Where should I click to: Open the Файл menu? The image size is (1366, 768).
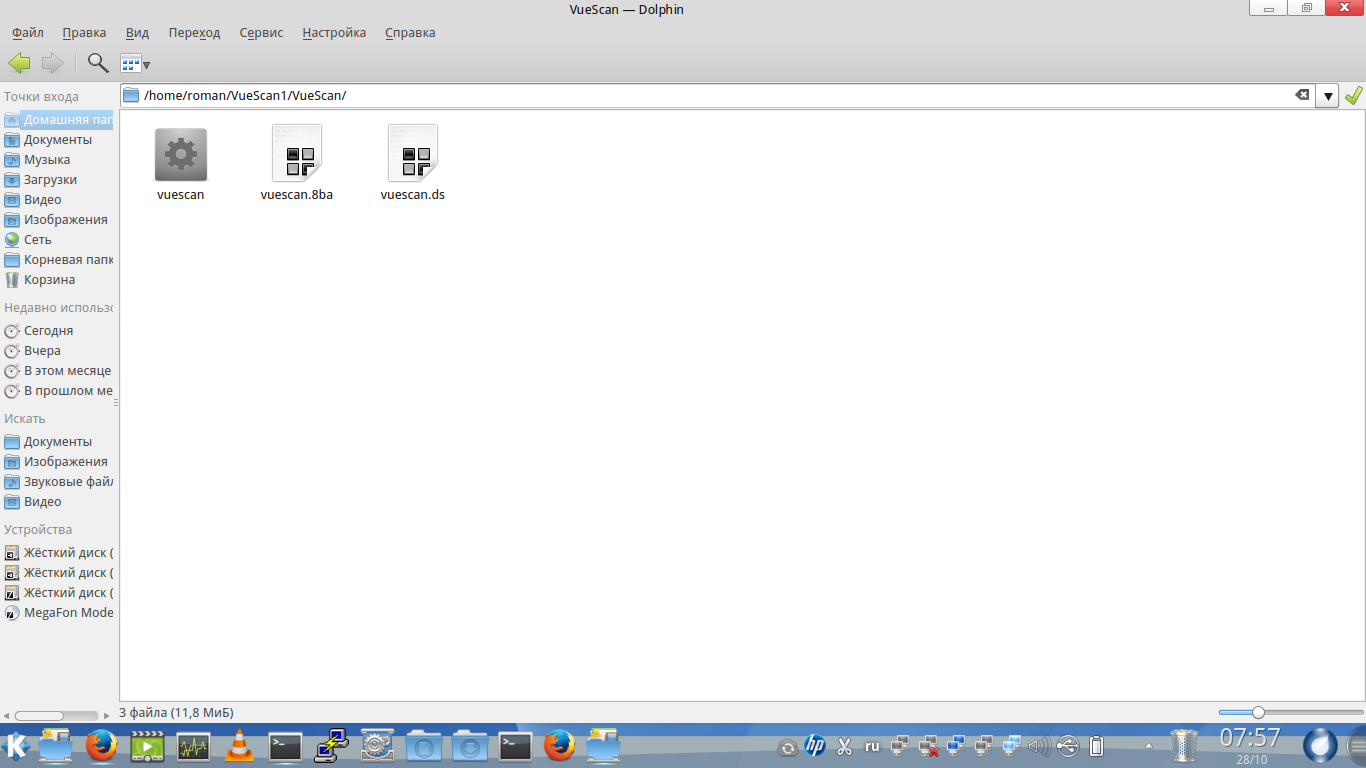tap(28, 32)
